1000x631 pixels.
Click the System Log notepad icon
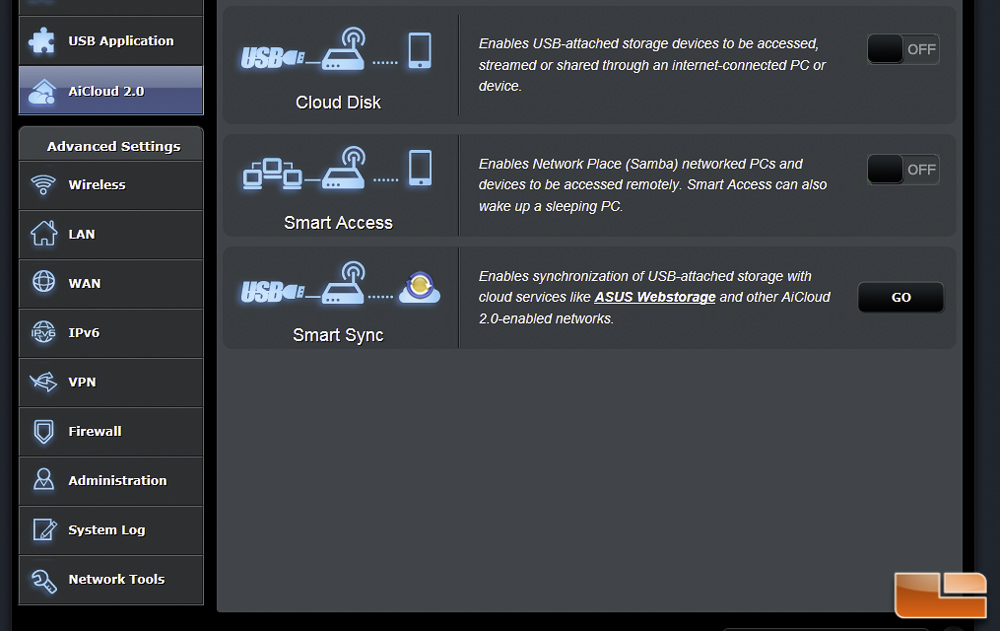tap(44, 530)
